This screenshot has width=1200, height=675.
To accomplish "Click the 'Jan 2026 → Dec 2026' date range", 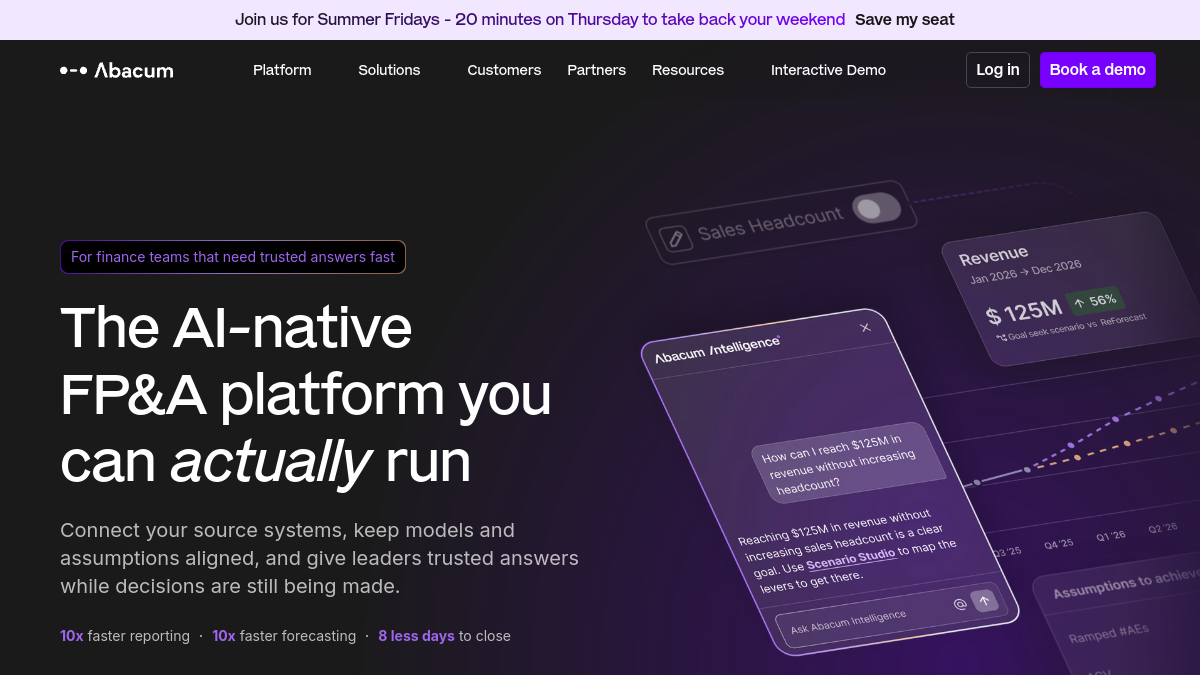I will tap(1027, 274).
